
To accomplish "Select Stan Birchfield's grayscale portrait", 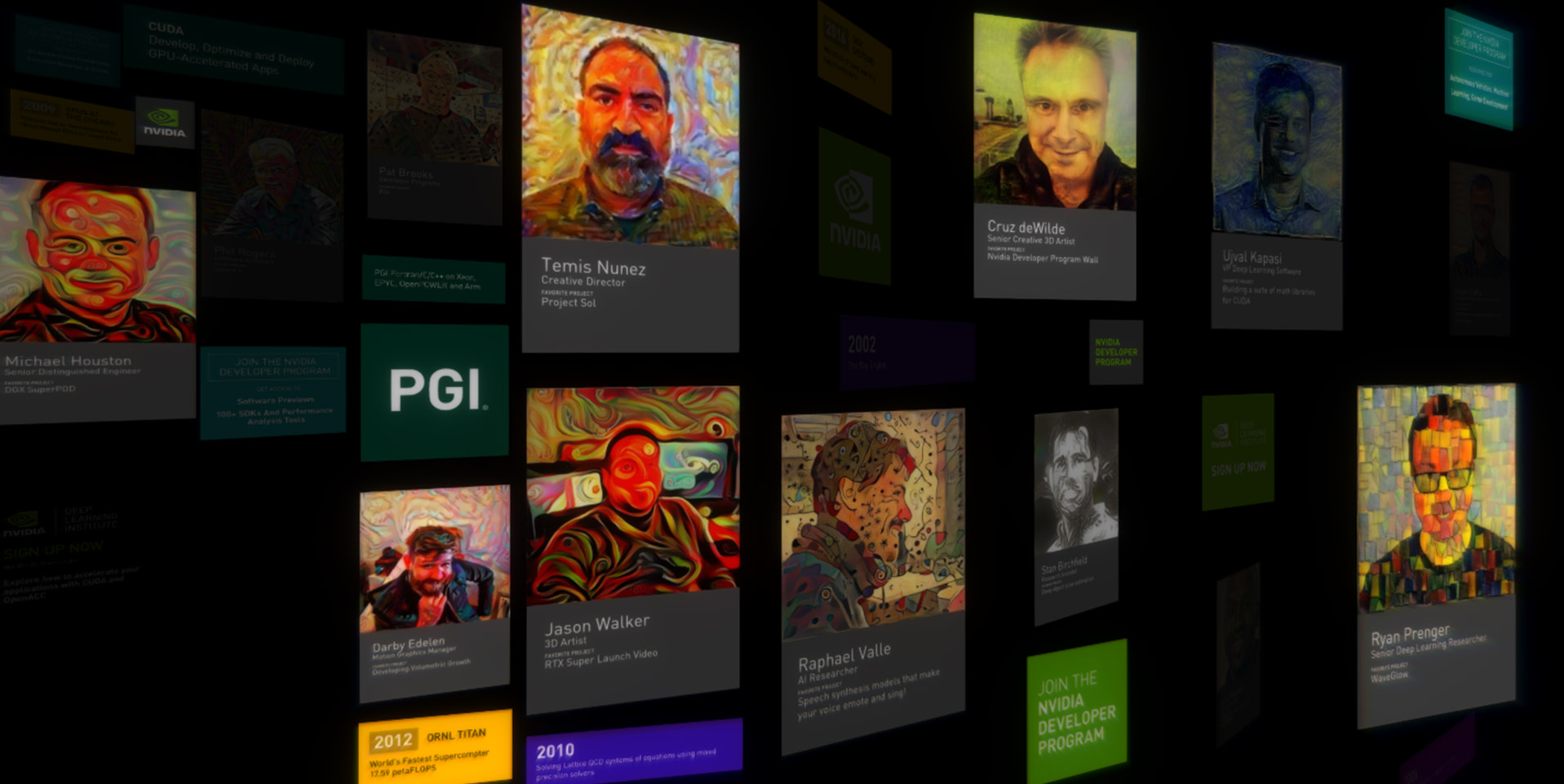I will tap(1076, 481).
